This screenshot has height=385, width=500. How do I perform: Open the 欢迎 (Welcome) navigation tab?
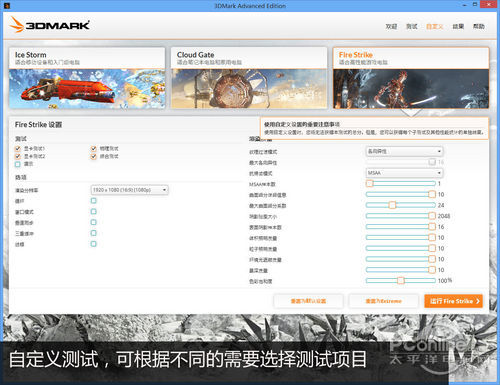(x=391, y=26)
